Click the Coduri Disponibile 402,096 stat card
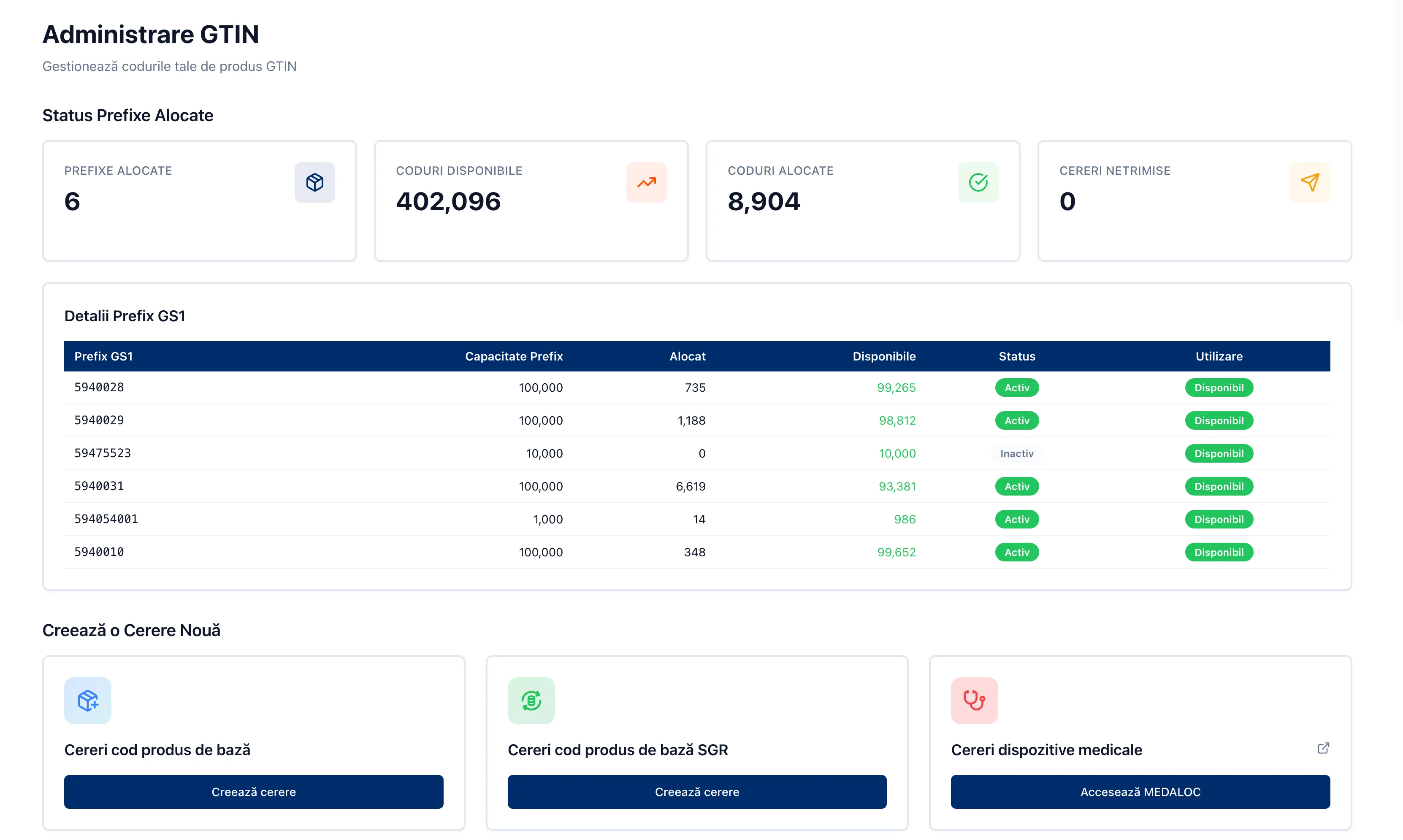 point(530,201)
